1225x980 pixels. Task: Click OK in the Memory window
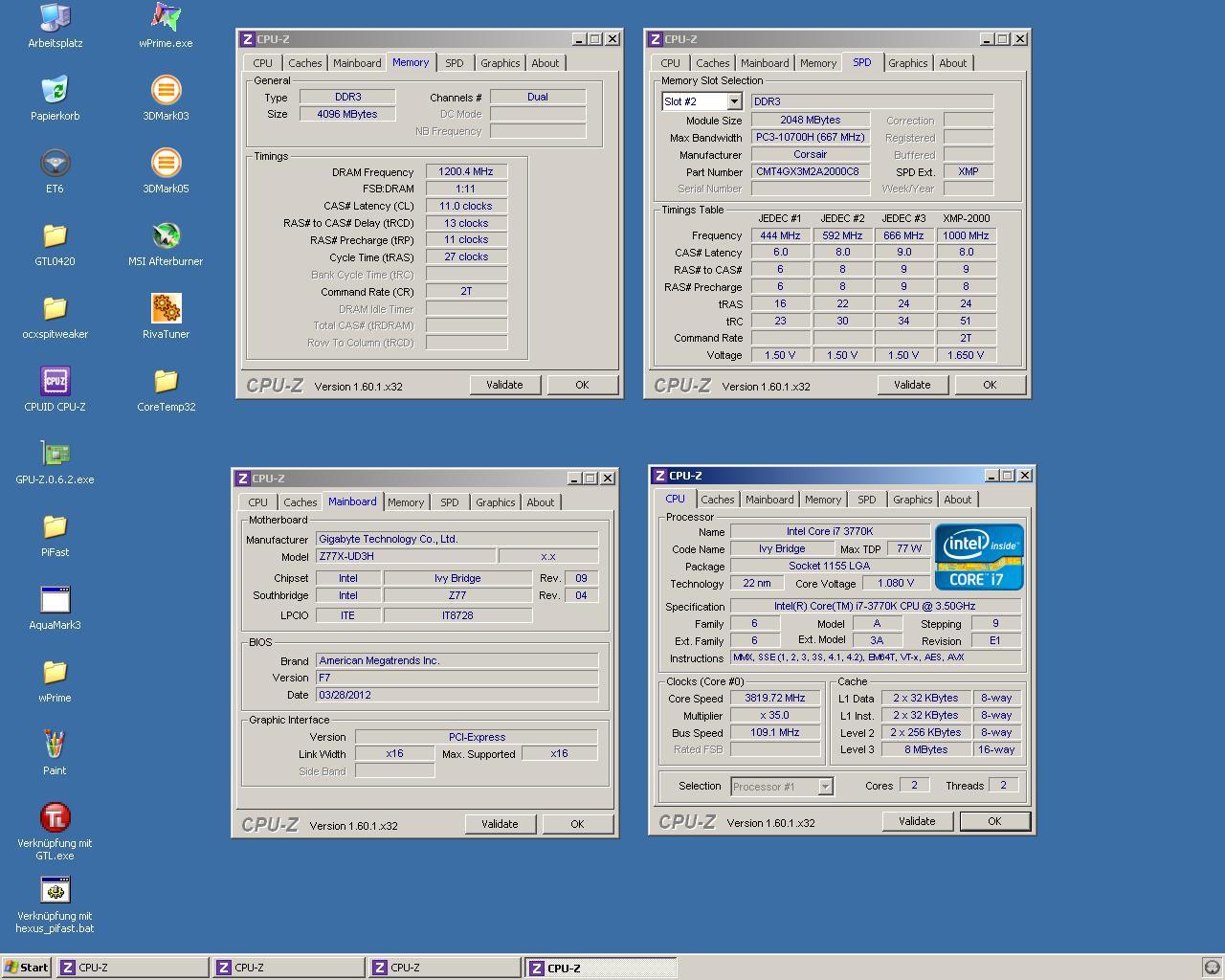pos(582,385)
